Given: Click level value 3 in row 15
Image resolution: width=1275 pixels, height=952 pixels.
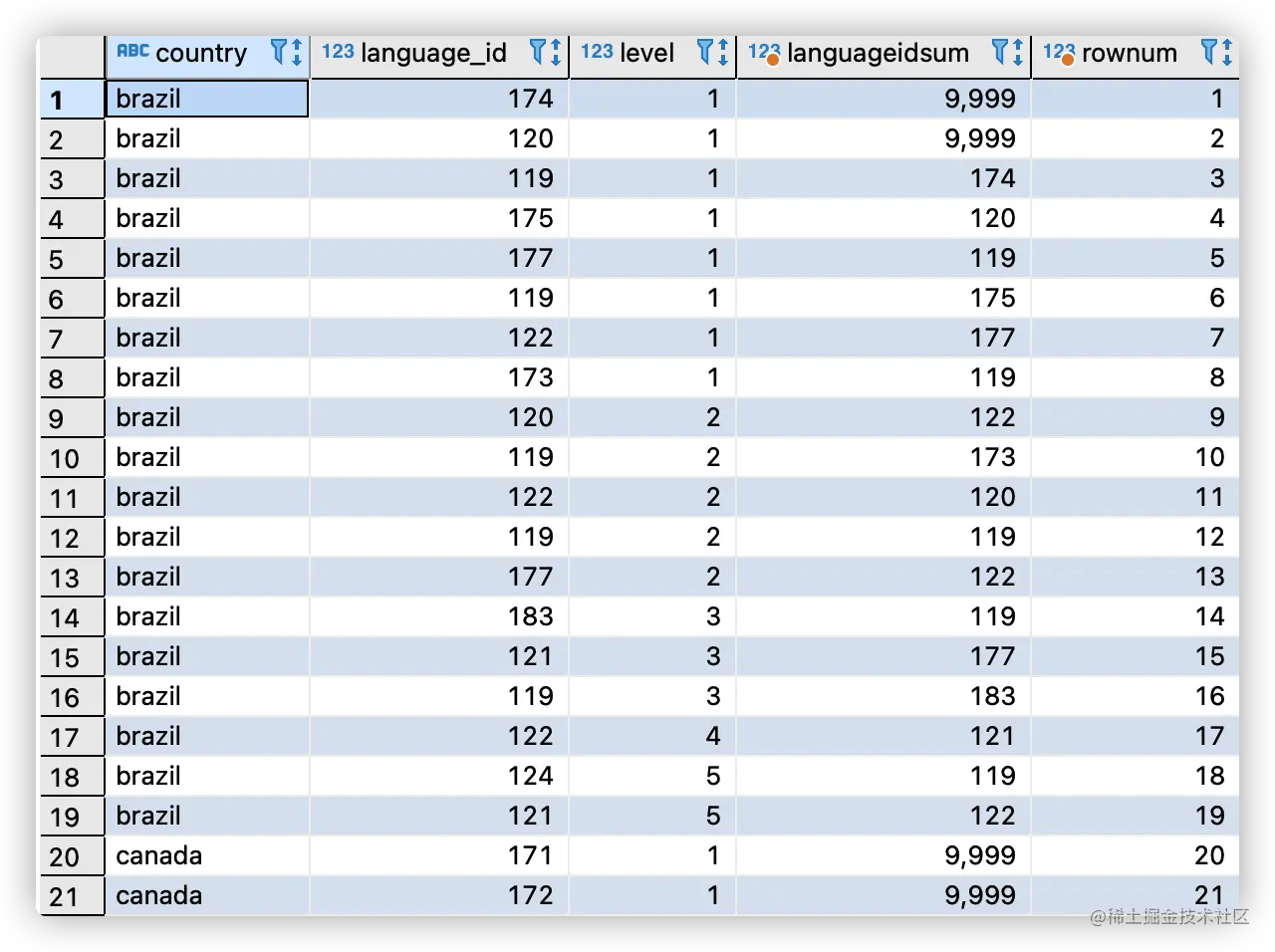Looking at the screenshot, I should pyautogui.click(x=652, y=656).
